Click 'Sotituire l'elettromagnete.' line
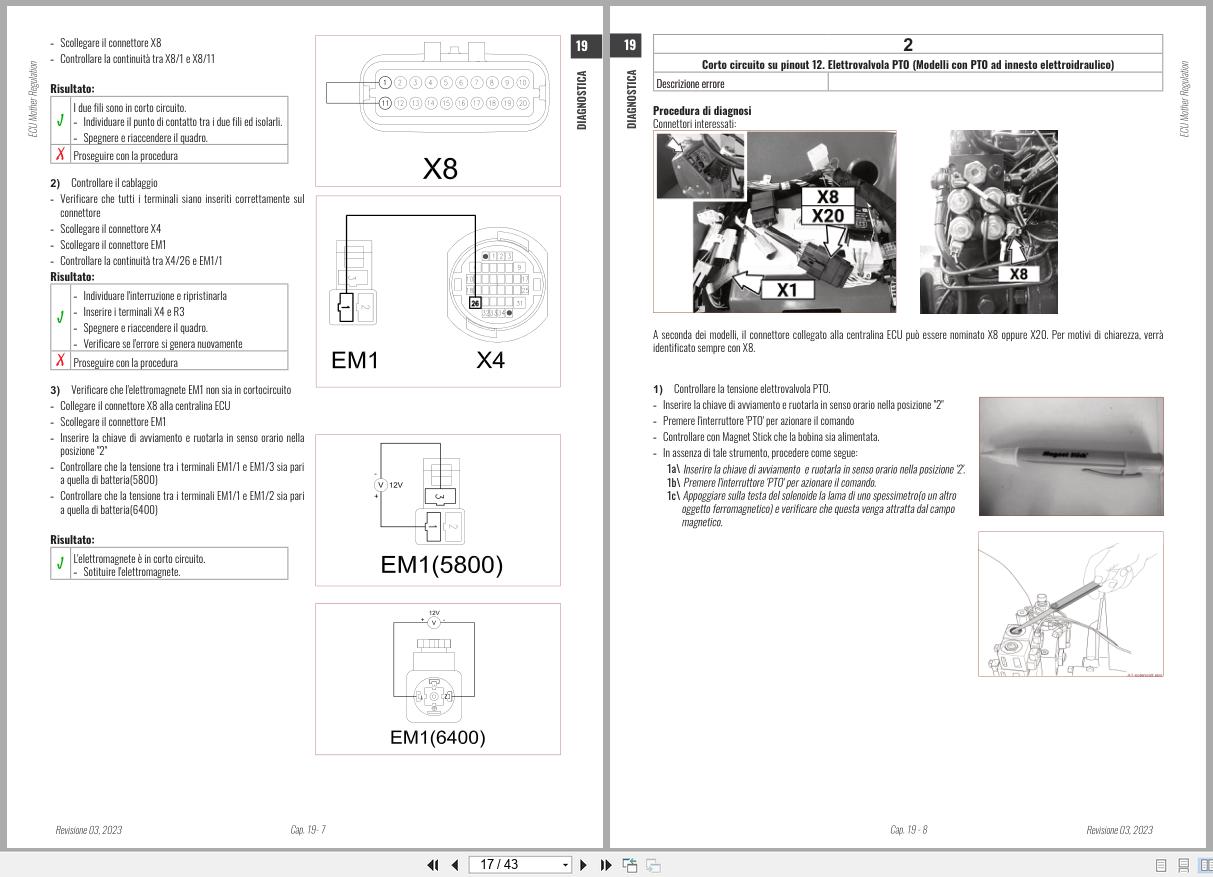 tap(131, 572)
